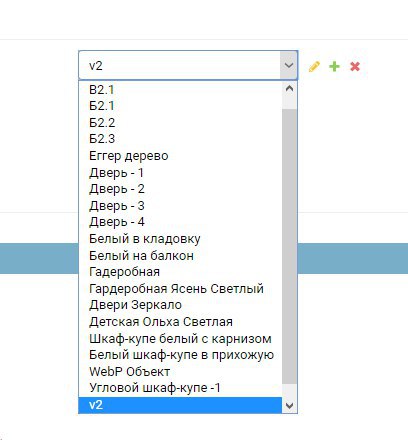Viewport: 408px width, 440px height.
Task: Pick Еггер дерево from the list
Action: coord(180,156)
